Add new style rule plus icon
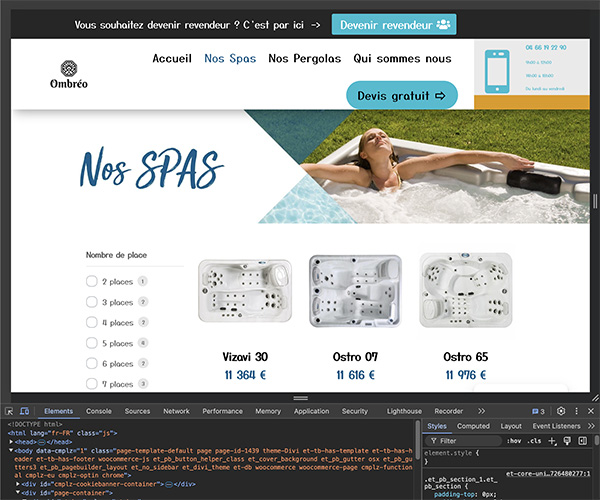 click(x=552, y=441)
